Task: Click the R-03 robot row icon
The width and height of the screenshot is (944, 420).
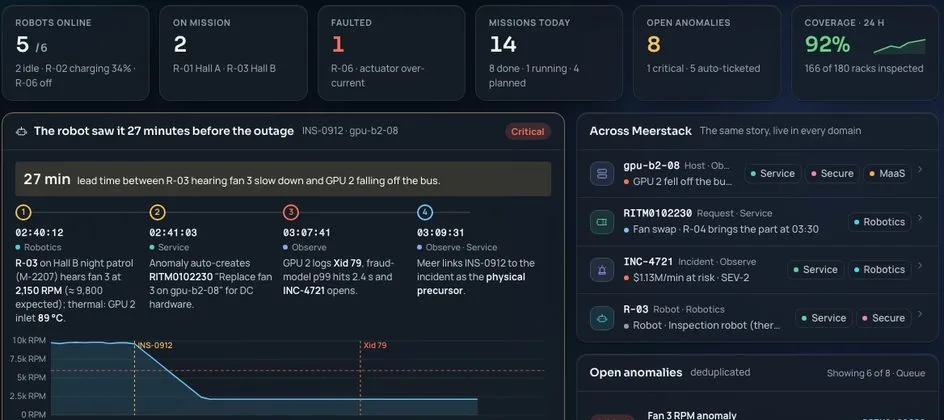Action: coord(601,318)
